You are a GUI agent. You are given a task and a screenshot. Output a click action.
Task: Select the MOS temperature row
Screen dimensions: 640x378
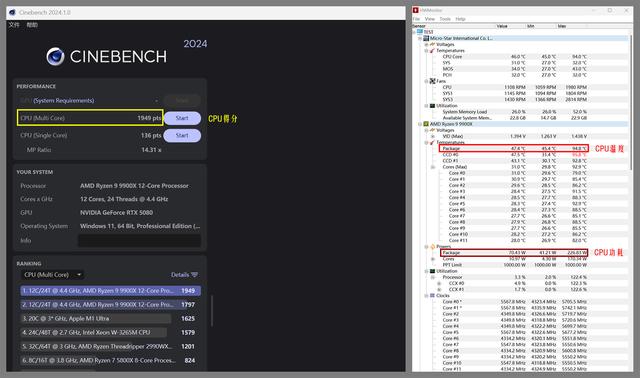pos(535,69)
